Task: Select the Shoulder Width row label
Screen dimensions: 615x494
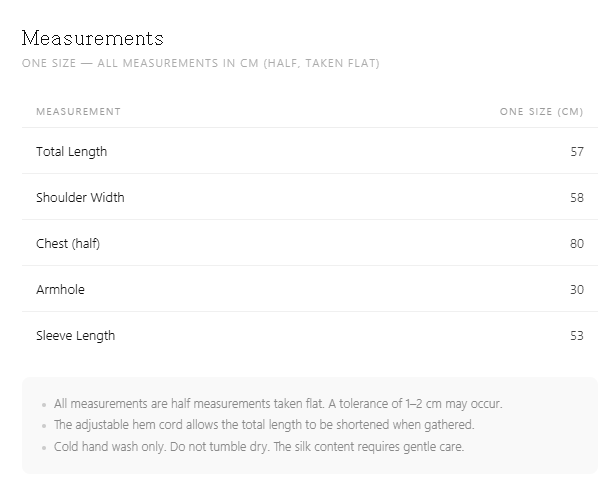Action: point(80,197)
